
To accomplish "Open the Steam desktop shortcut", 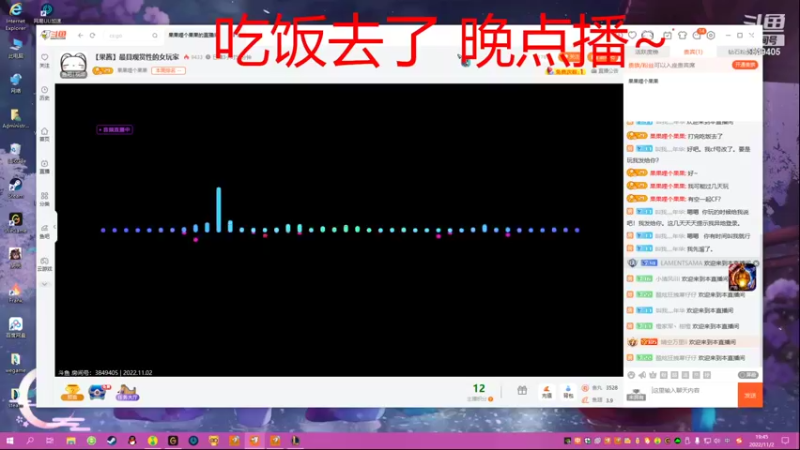I will point(15,188).
